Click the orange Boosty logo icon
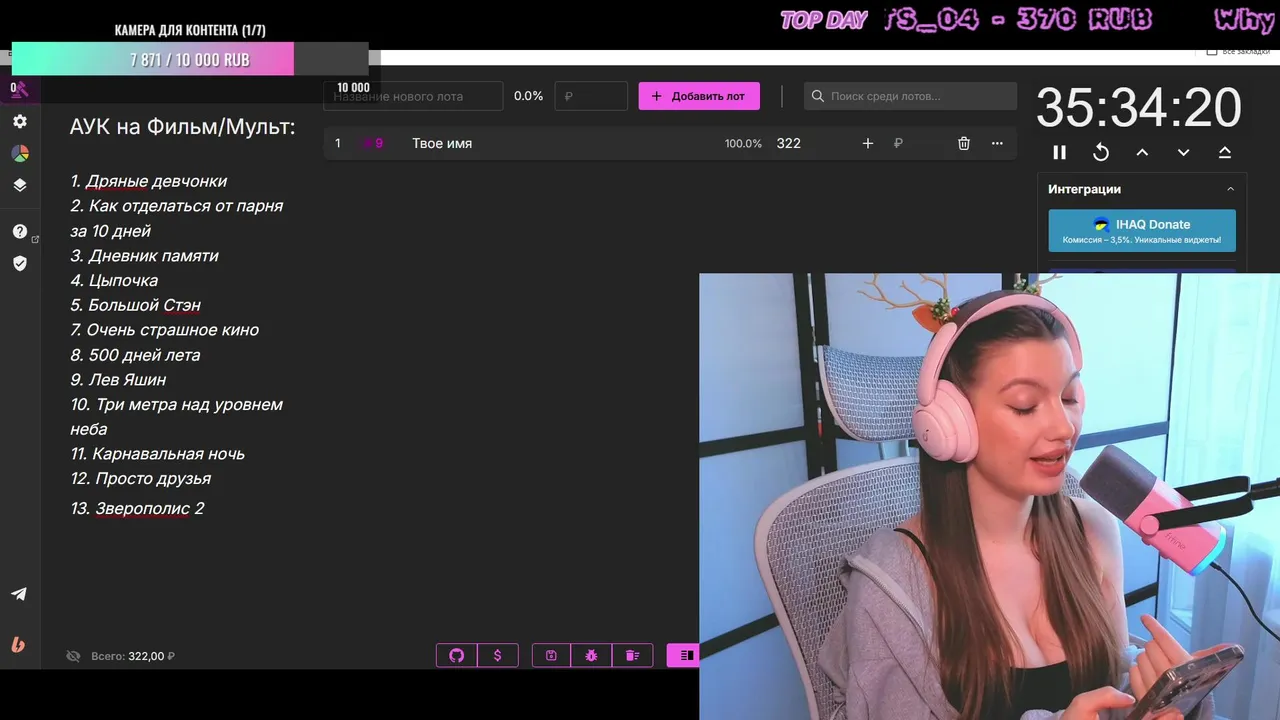The width and height of the screenshot is (1280, 720). pyautogui.click(x=18, y=644)
